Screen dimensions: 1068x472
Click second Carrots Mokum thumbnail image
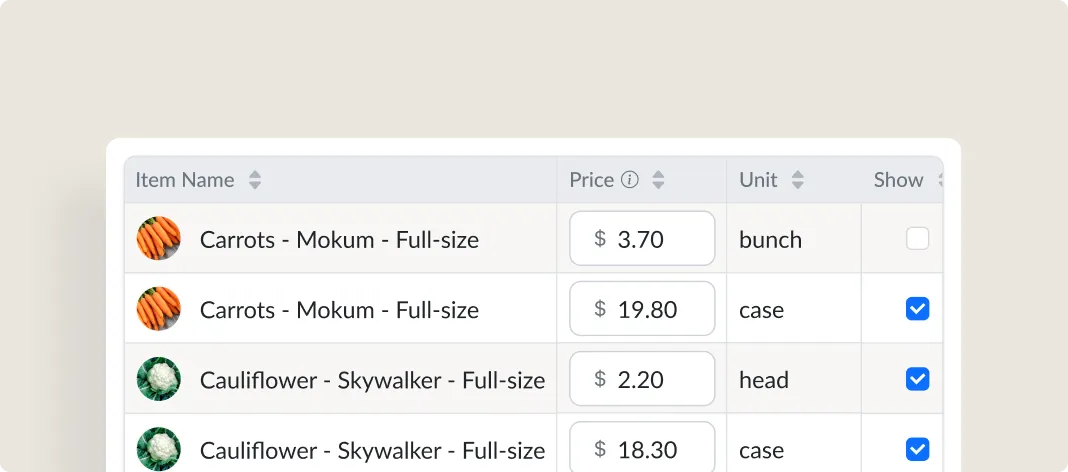[x=158, y=309]
